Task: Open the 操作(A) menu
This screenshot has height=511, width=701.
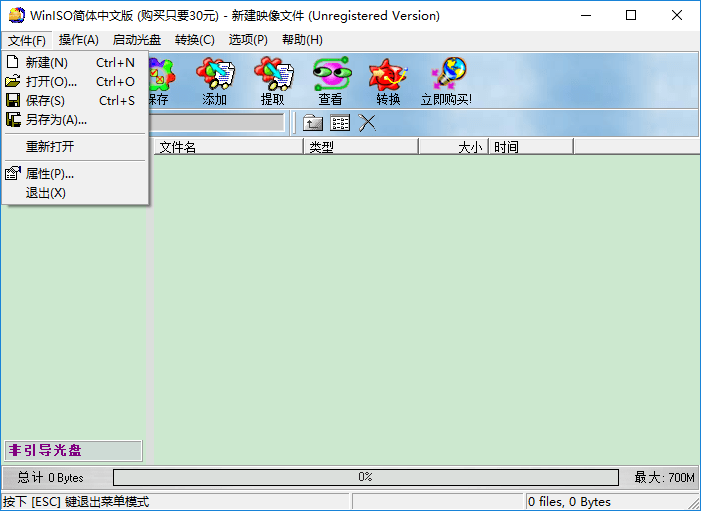Action: click(79, 40)
